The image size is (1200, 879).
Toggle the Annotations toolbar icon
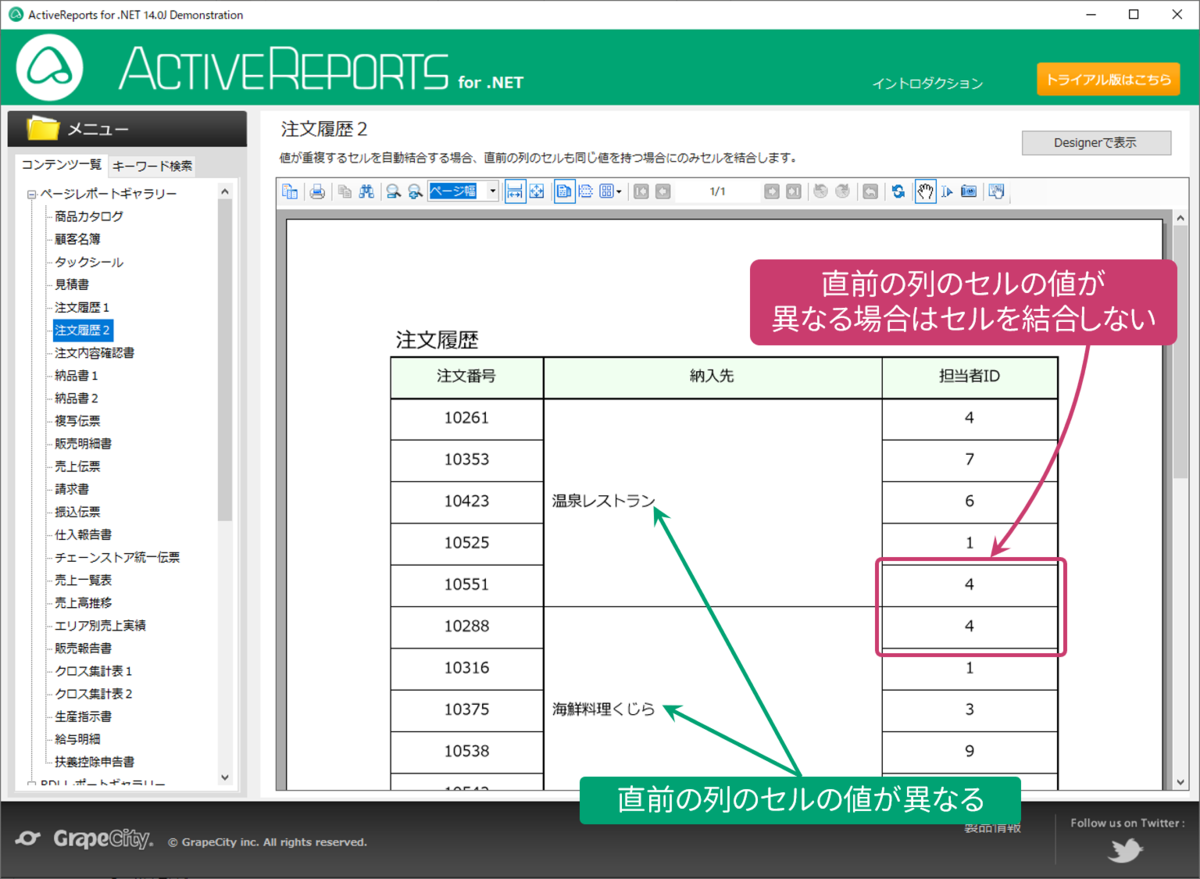(996, 191)
